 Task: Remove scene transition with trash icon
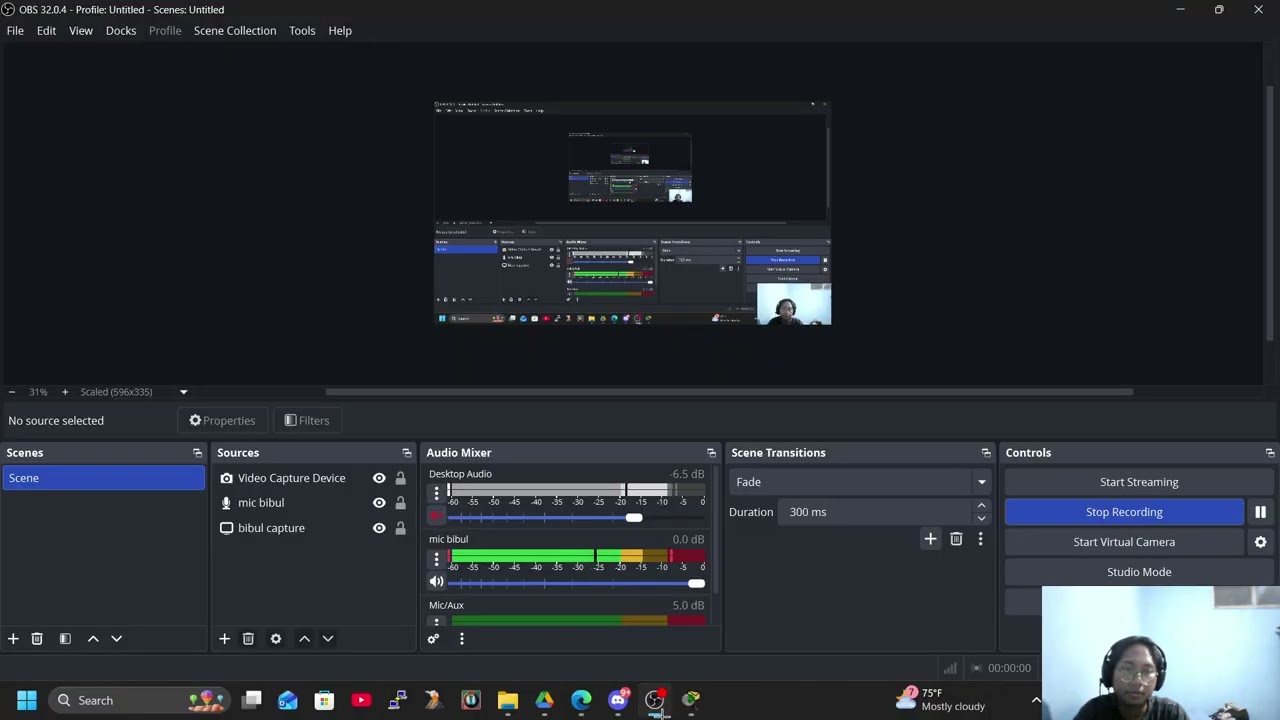click(x=956, y=539)
